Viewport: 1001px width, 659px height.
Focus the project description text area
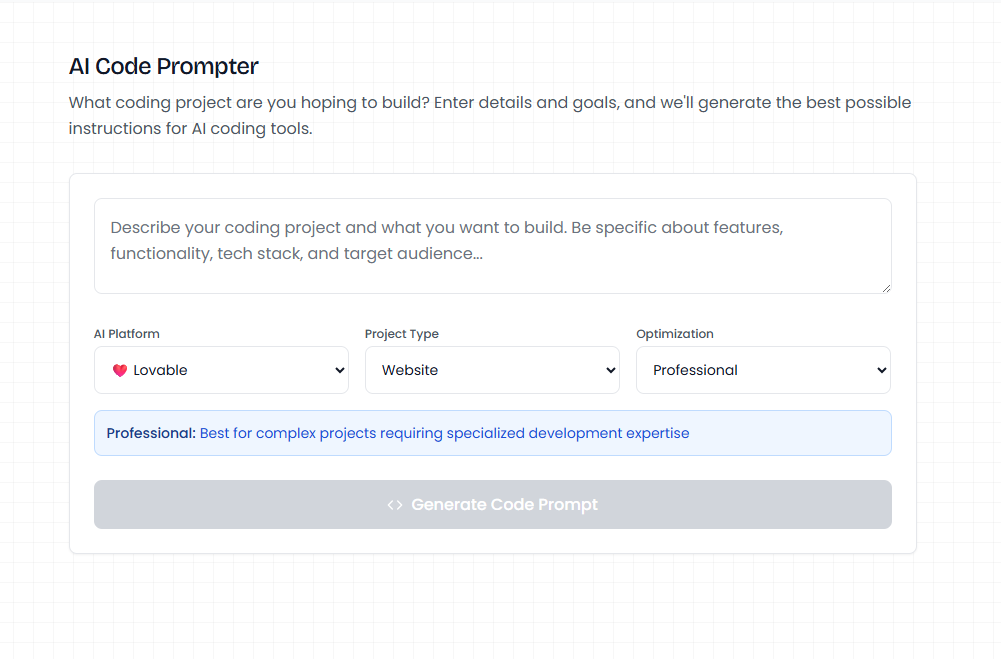pyautogui.click(x=492, y=245)
